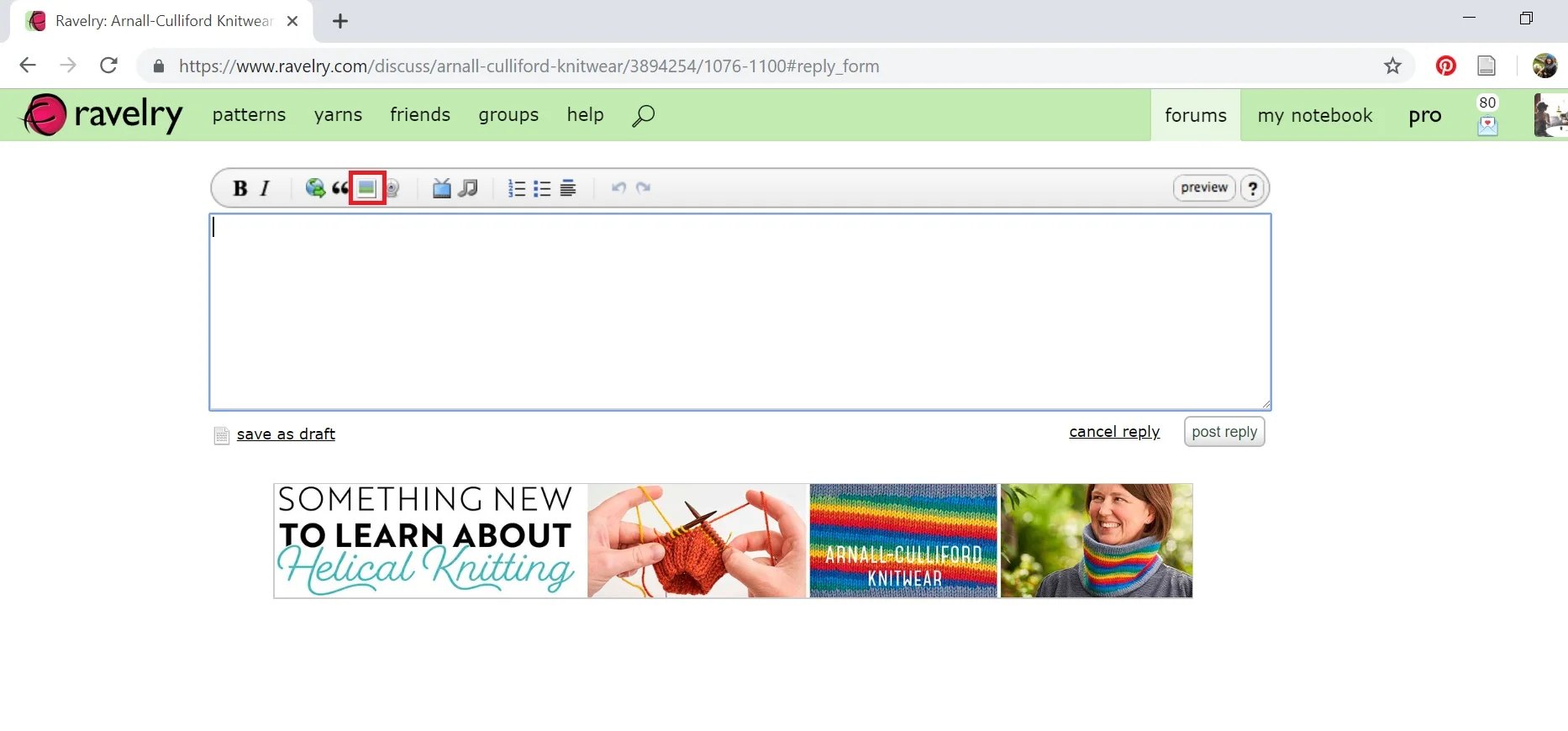Toggle bold formatting in the reply editor
The height and width of the screenshot is (731, 1568).
pyautogui.click(x=240, y=188)
